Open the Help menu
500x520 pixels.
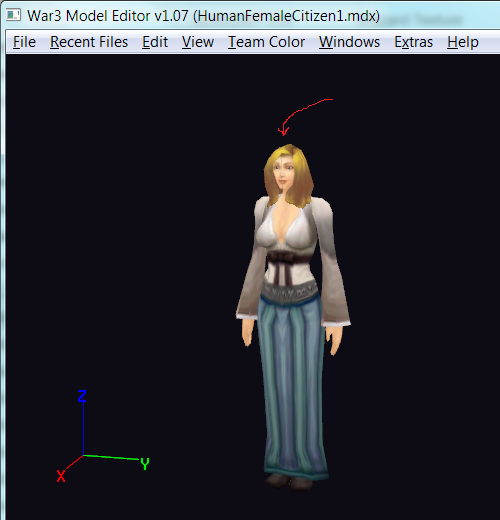click(463, 42)
